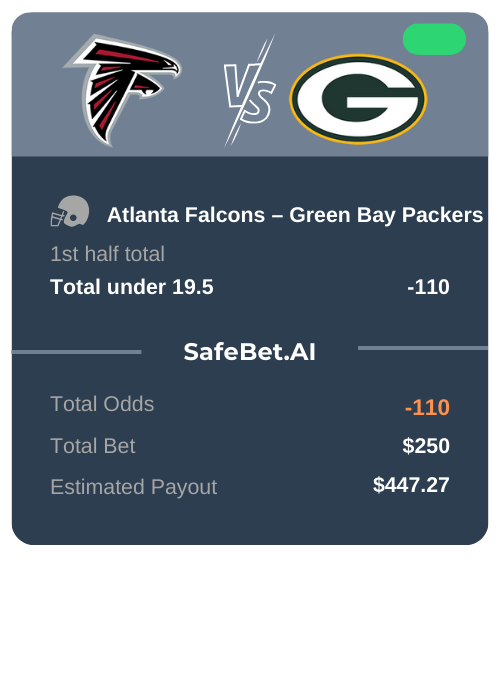Click the orange -110 total odds value
500x700 pixels.
pyautogui.click(x=427, y=407)
